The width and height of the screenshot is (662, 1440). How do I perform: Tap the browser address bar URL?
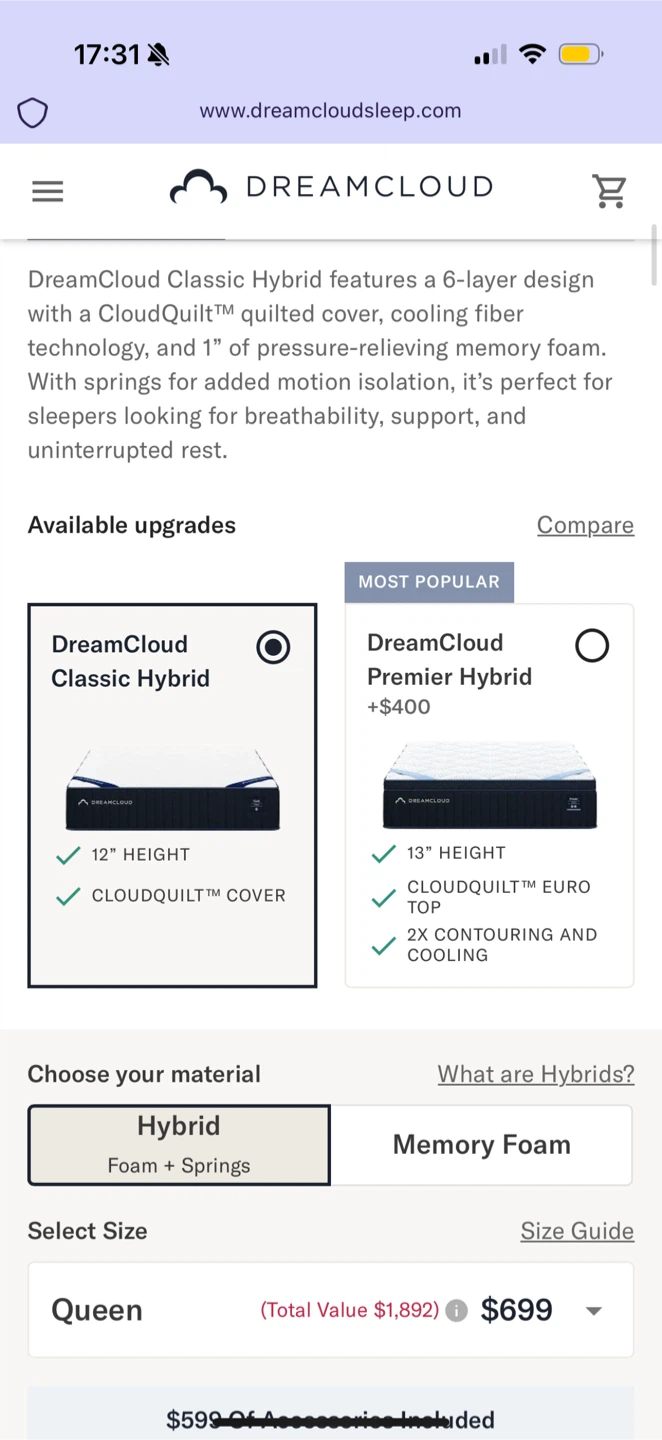(x=330, y=111)
